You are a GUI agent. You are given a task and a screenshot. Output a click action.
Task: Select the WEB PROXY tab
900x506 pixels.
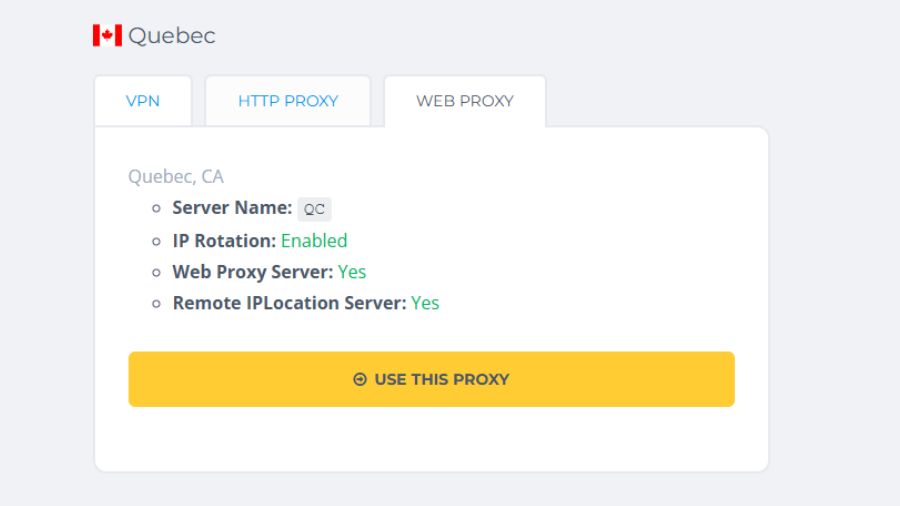coord(465,101)
